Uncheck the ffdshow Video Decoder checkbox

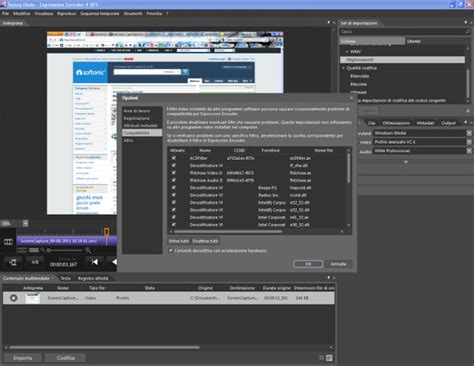pyautogui.click(x=174, y=173)
